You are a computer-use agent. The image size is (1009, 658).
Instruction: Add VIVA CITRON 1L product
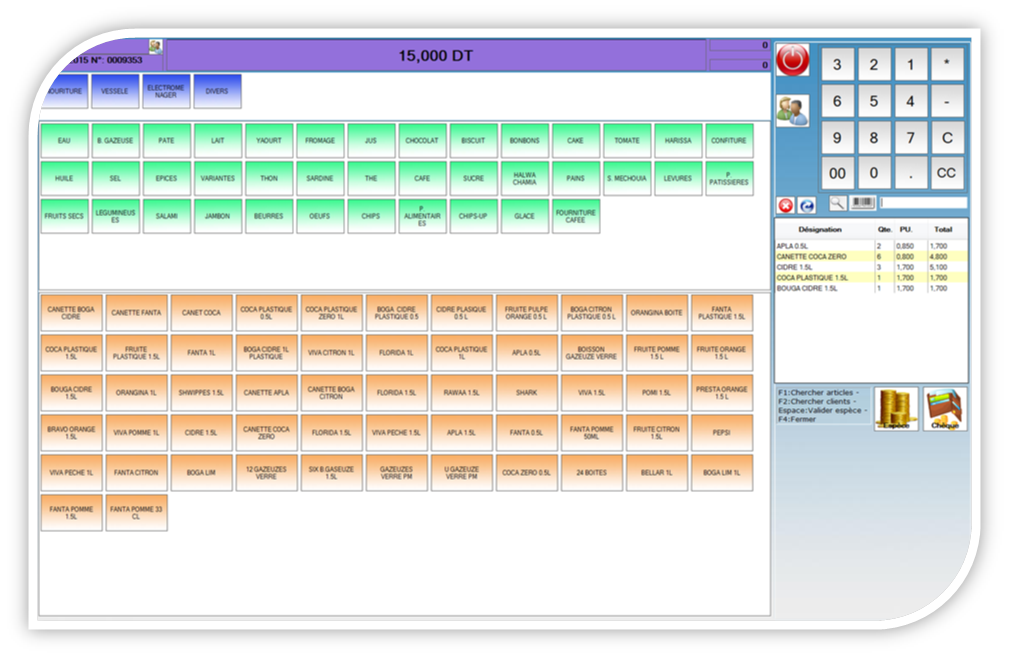point(331,353)
